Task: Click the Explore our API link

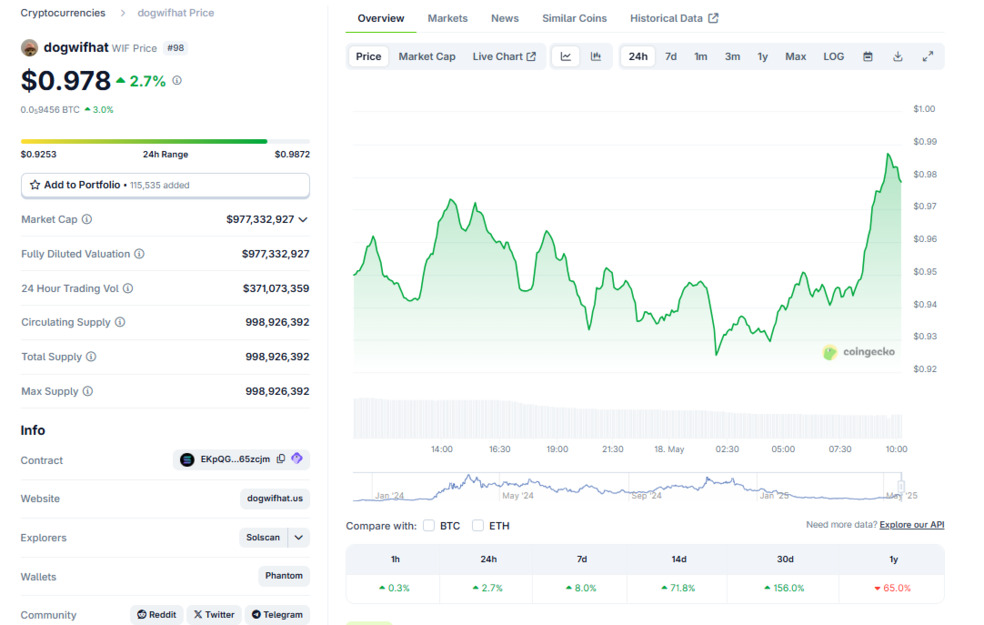Action: pyautogui.click(x=912, y=525)
